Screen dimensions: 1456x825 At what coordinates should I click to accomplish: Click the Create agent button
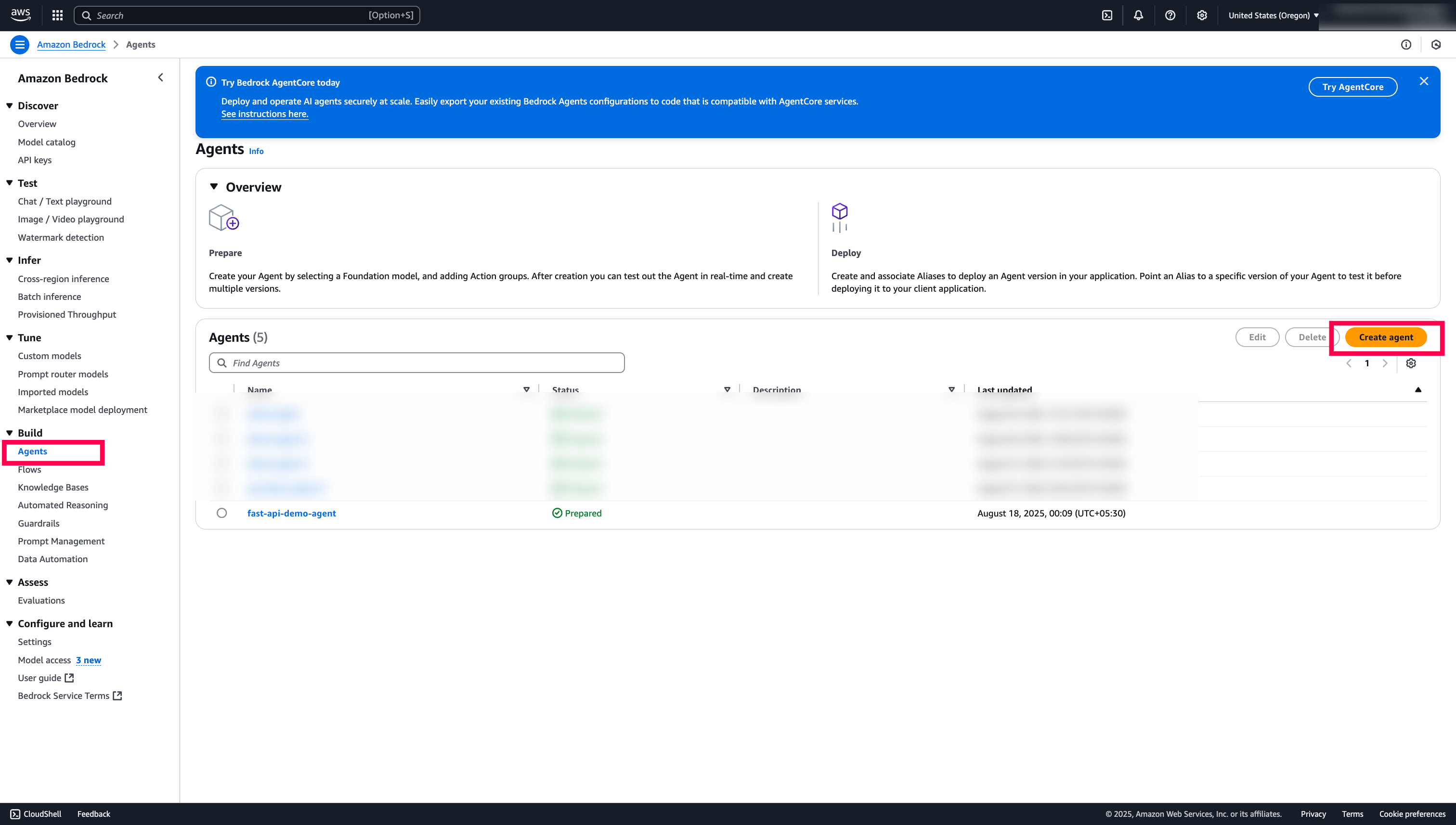tap(1385, 337)
